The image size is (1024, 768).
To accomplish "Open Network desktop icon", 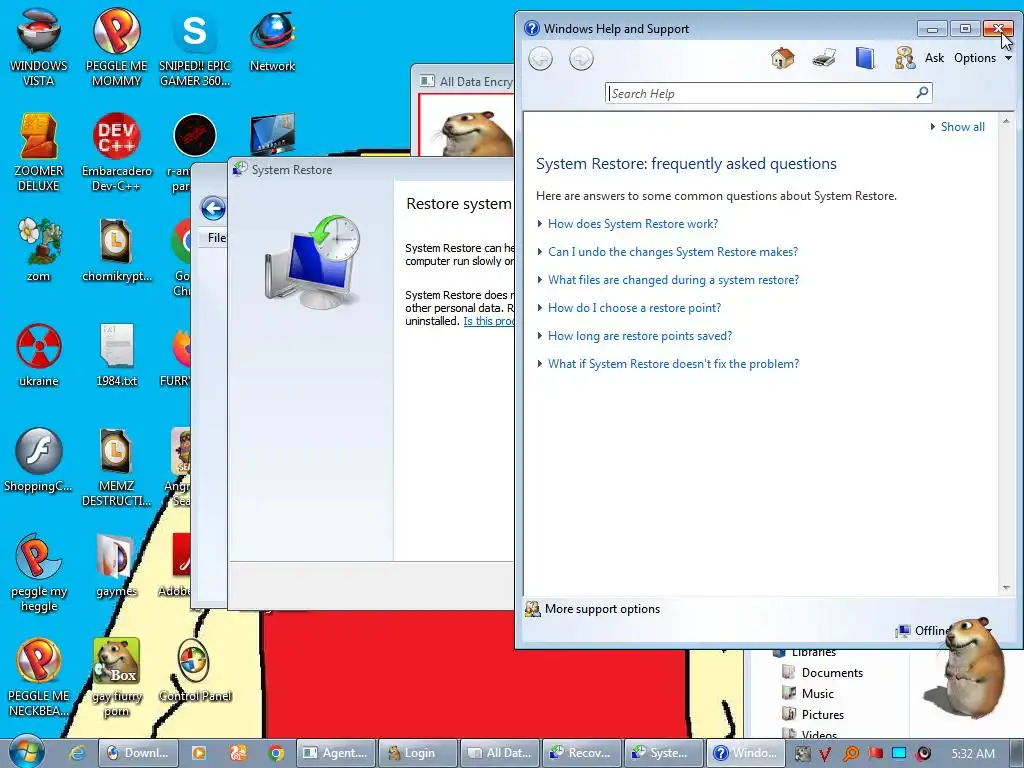I will 272,42.
